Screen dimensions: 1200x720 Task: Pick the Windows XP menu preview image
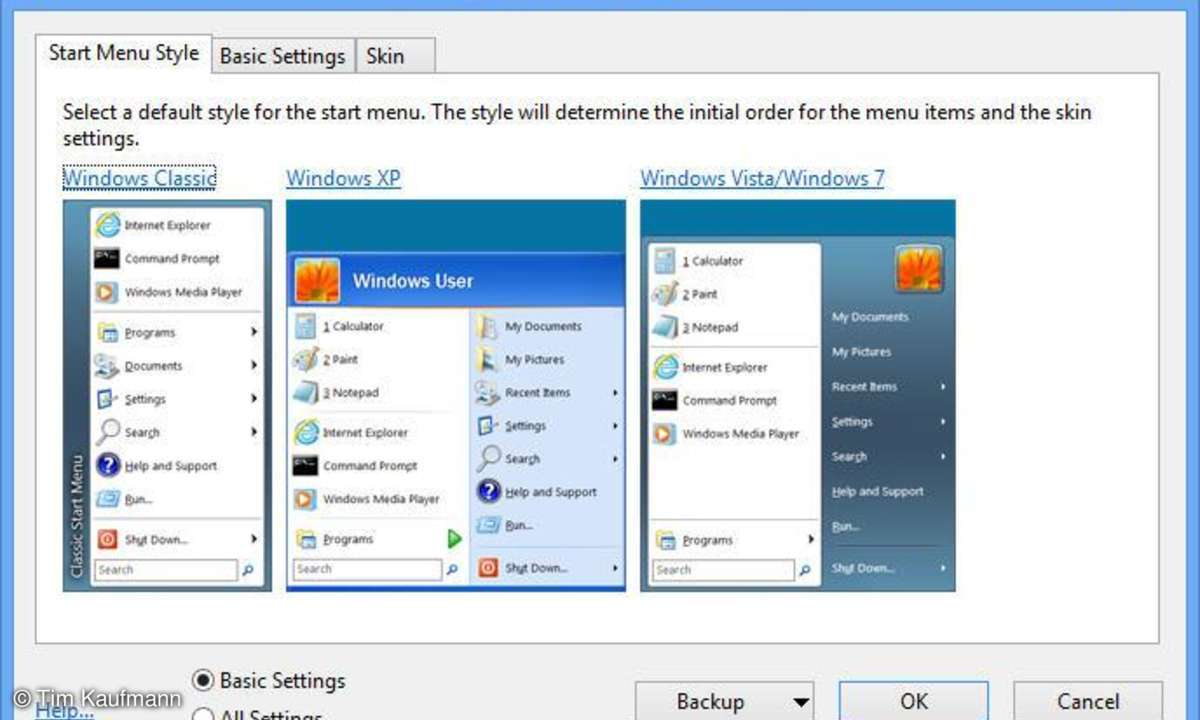pos(456,395)
